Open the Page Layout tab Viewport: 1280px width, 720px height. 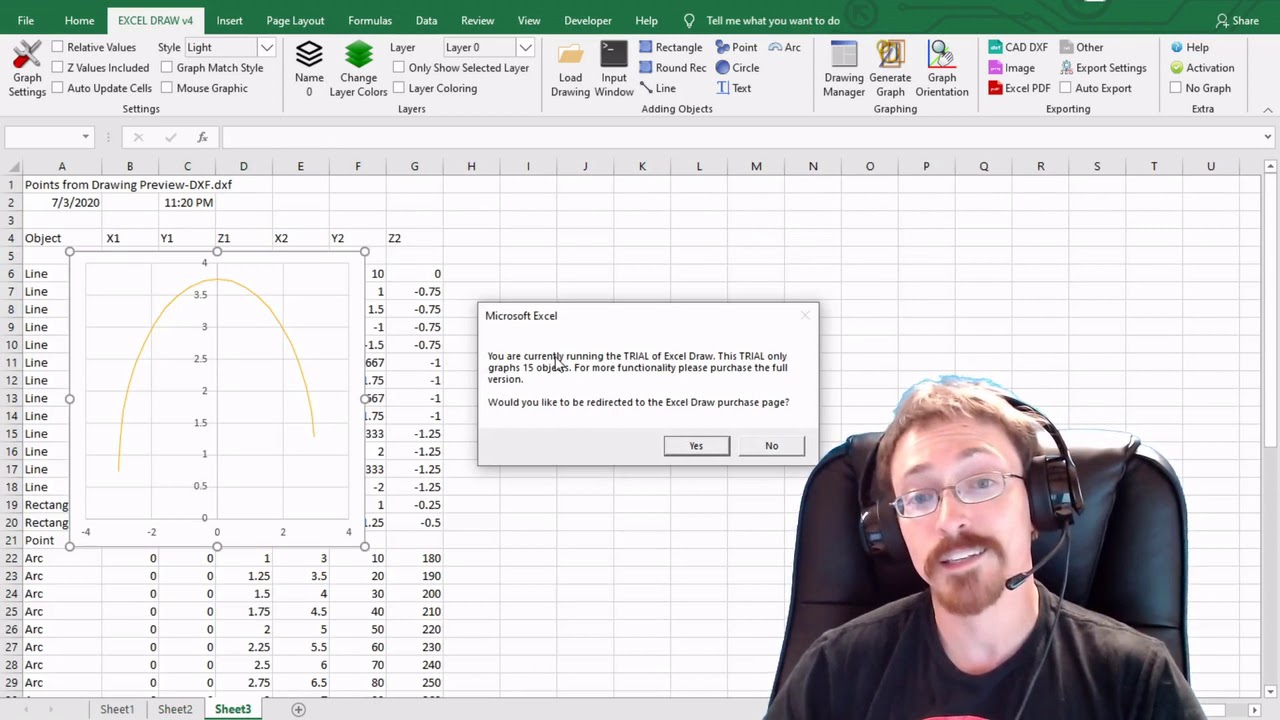(295, 20)
